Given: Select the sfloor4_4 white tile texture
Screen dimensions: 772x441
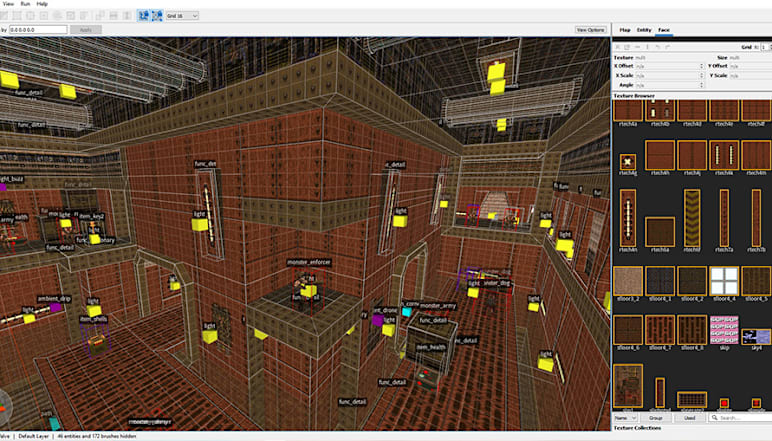Looking at the screenshot, I should click(x=724, y=281).
